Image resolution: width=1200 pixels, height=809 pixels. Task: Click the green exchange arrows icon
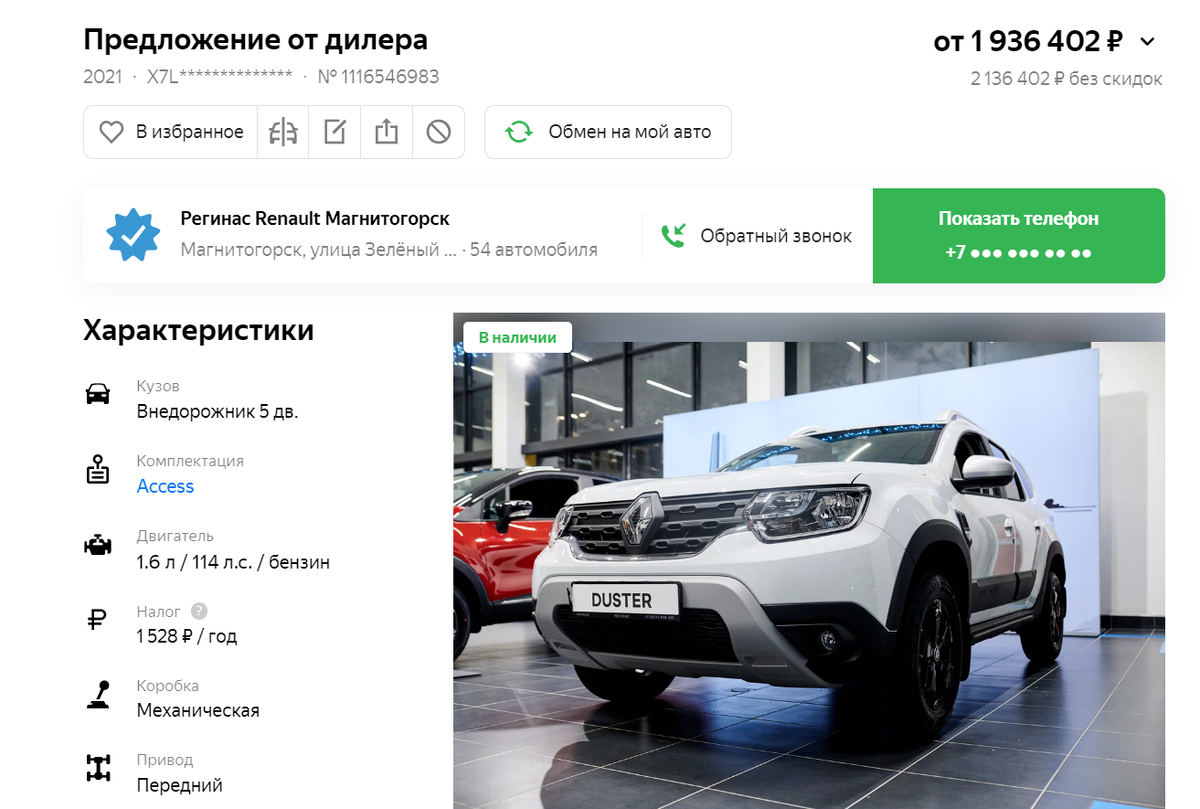click(x=519, y=132)
